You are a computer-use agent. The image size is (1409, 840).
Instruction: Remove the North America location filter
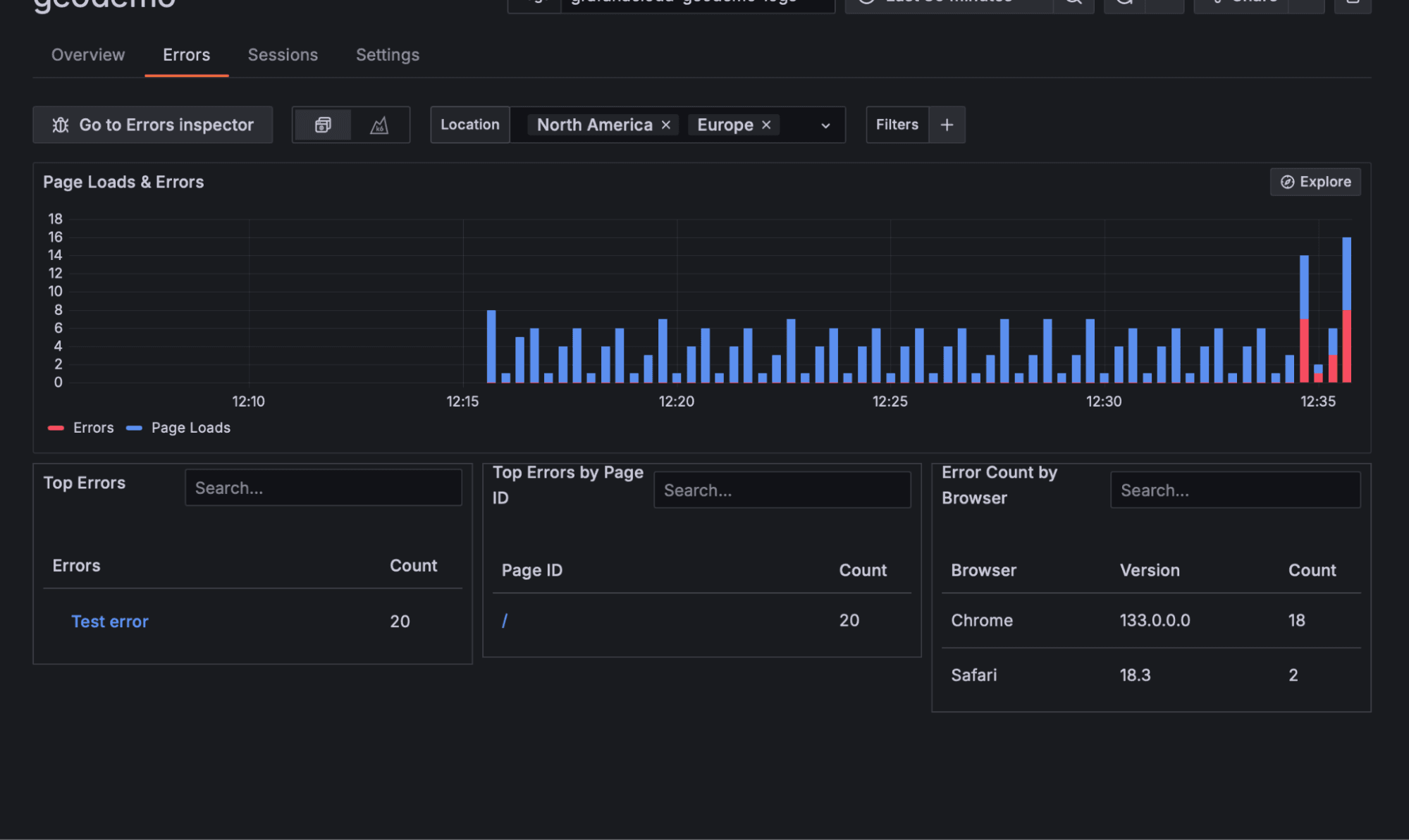(x=666, y=125)
